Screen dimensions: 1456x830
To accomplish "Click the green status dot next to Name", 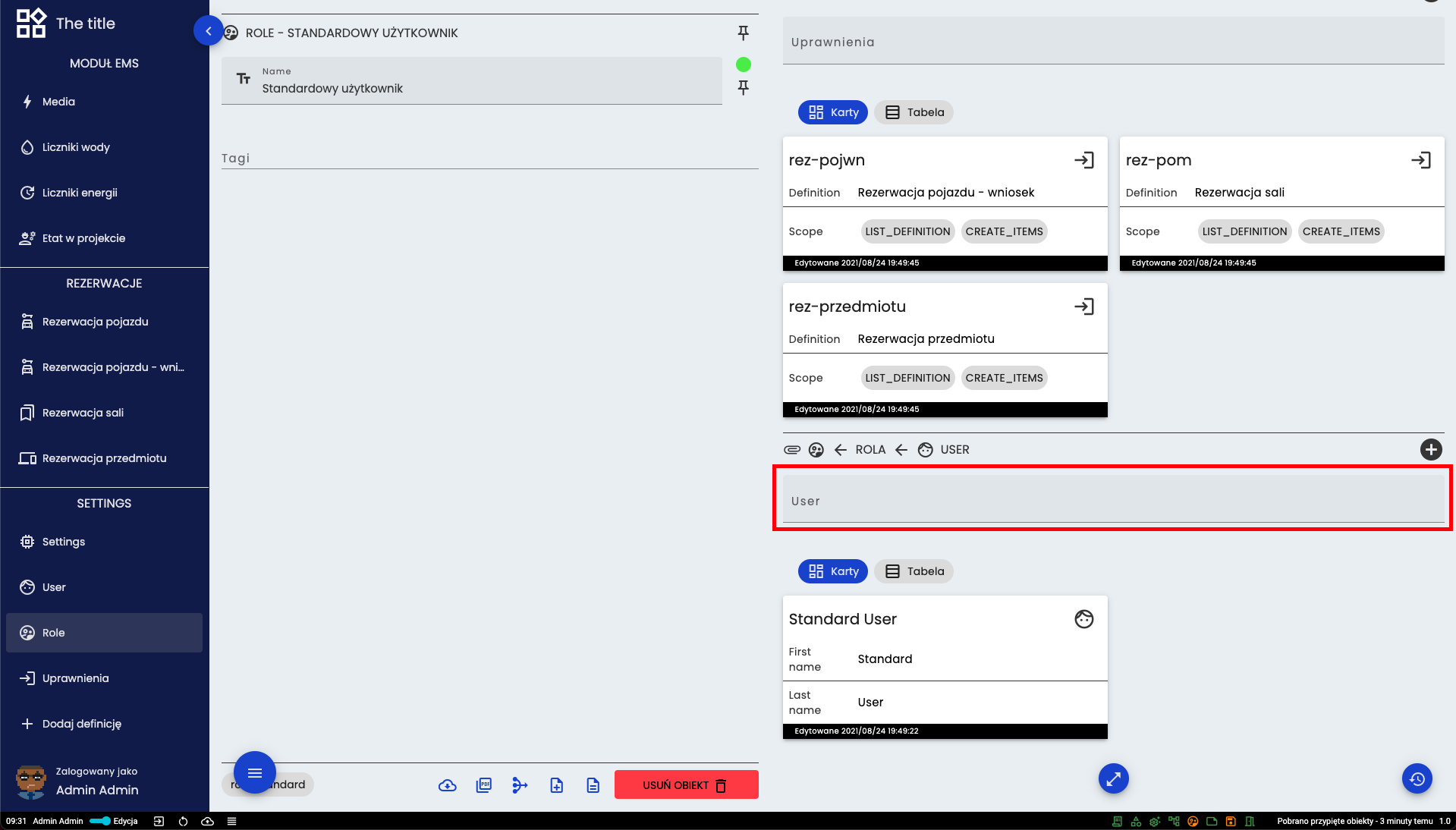I will [744, 64].
